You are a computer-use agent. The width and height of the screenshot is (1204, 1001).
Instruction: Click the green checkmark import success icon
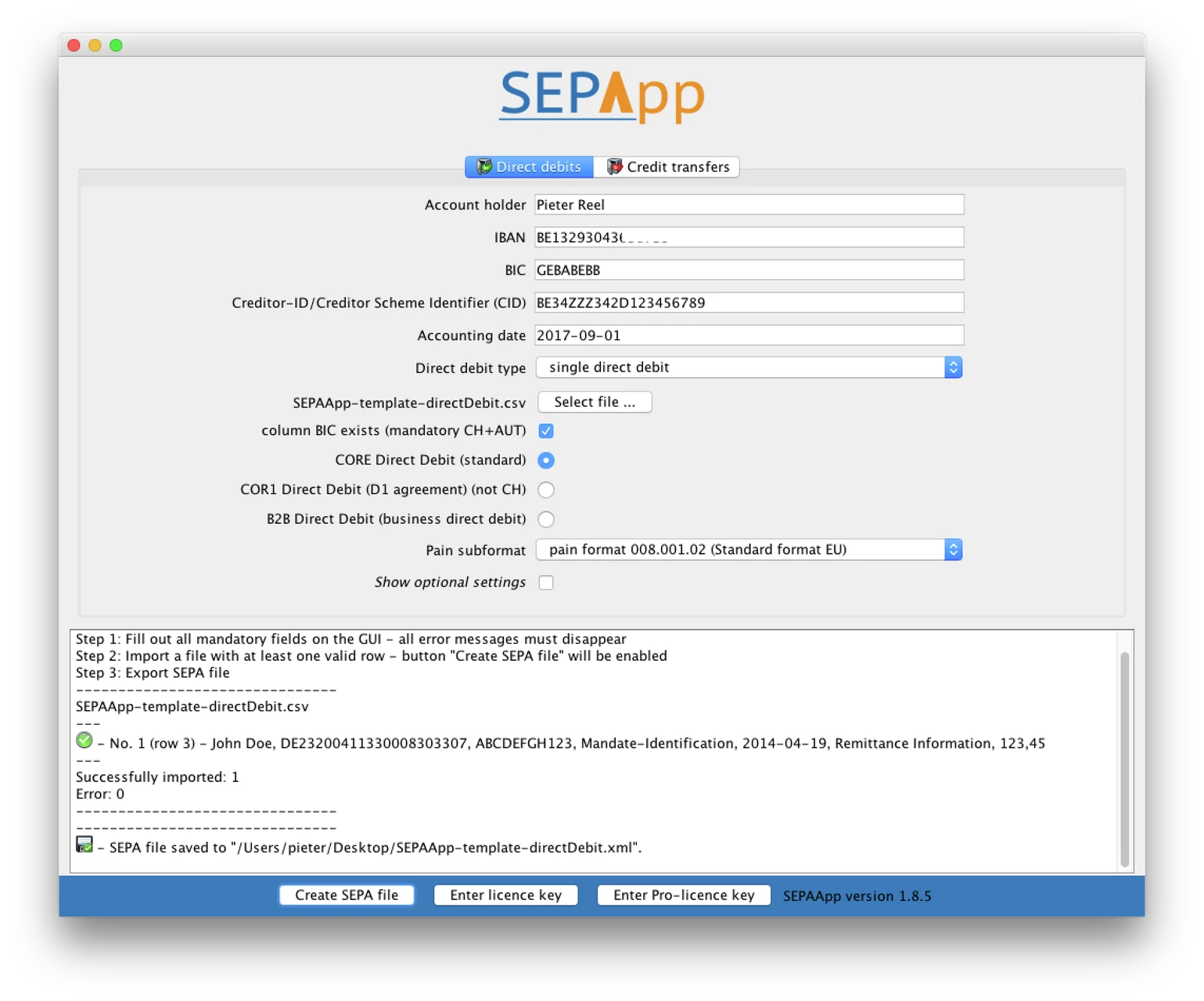84,741
